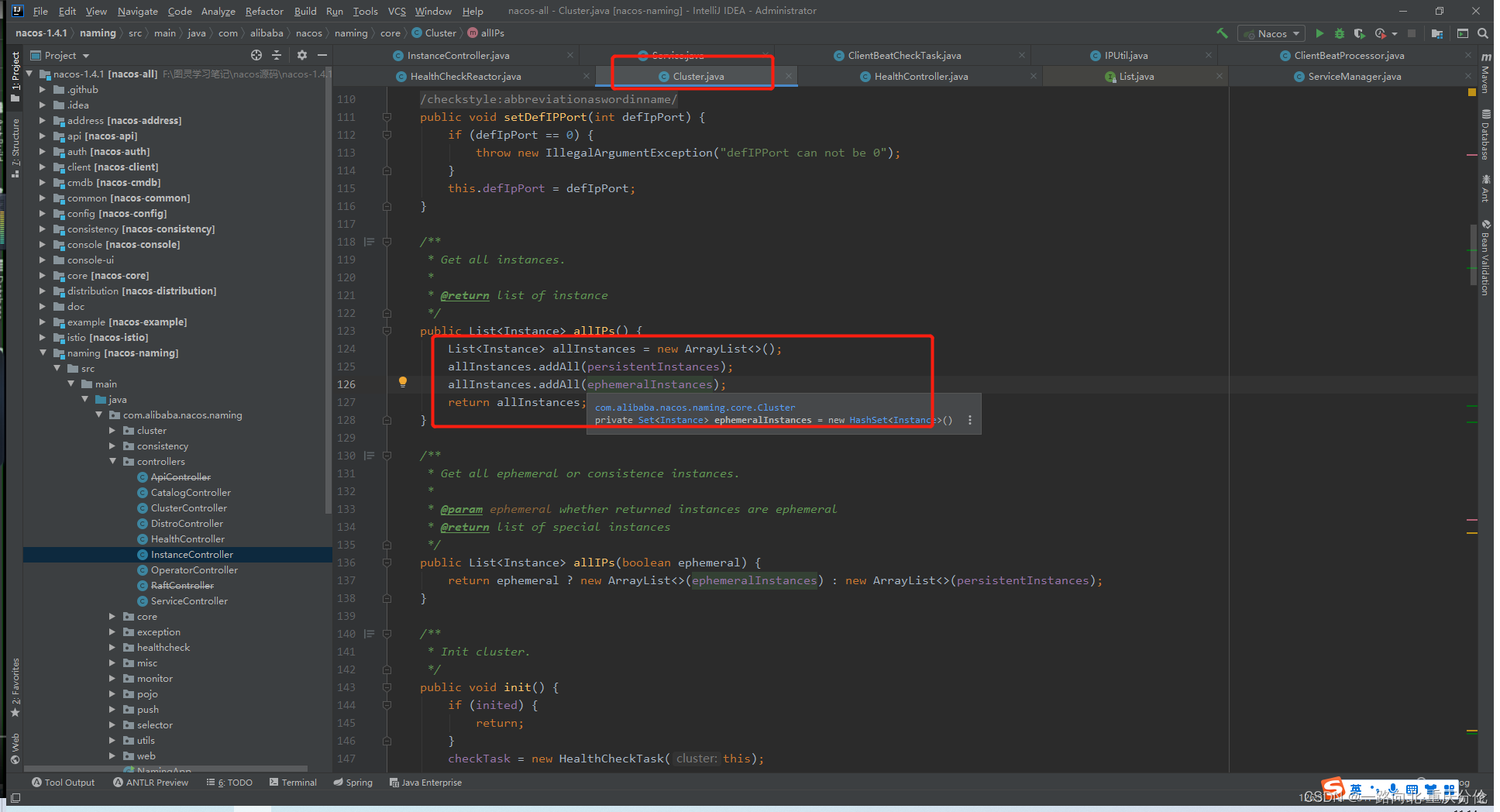Close the ServiceManager.java tab
This screenshot has width=1500, height=812.
point(1467,76)
